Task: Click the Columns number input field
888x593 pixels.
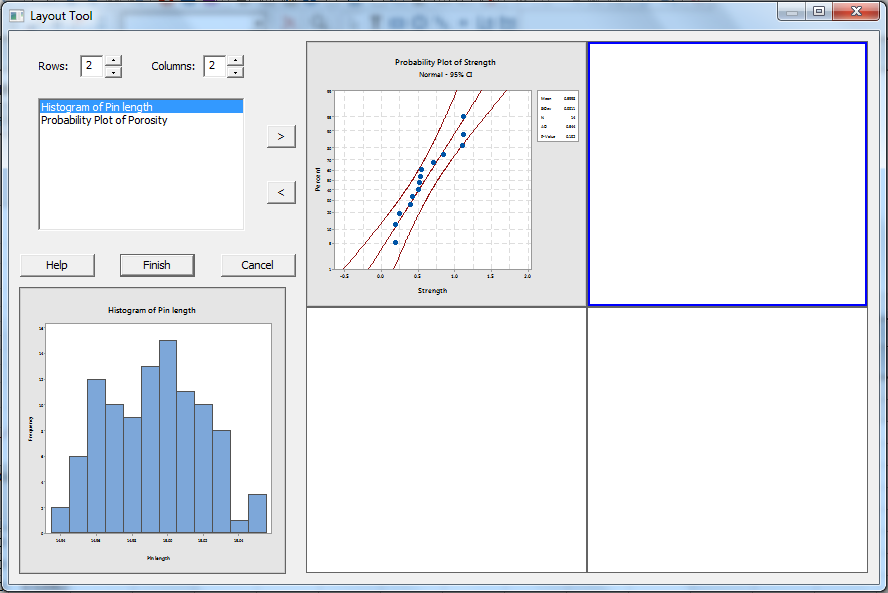Action: point(214,67)
